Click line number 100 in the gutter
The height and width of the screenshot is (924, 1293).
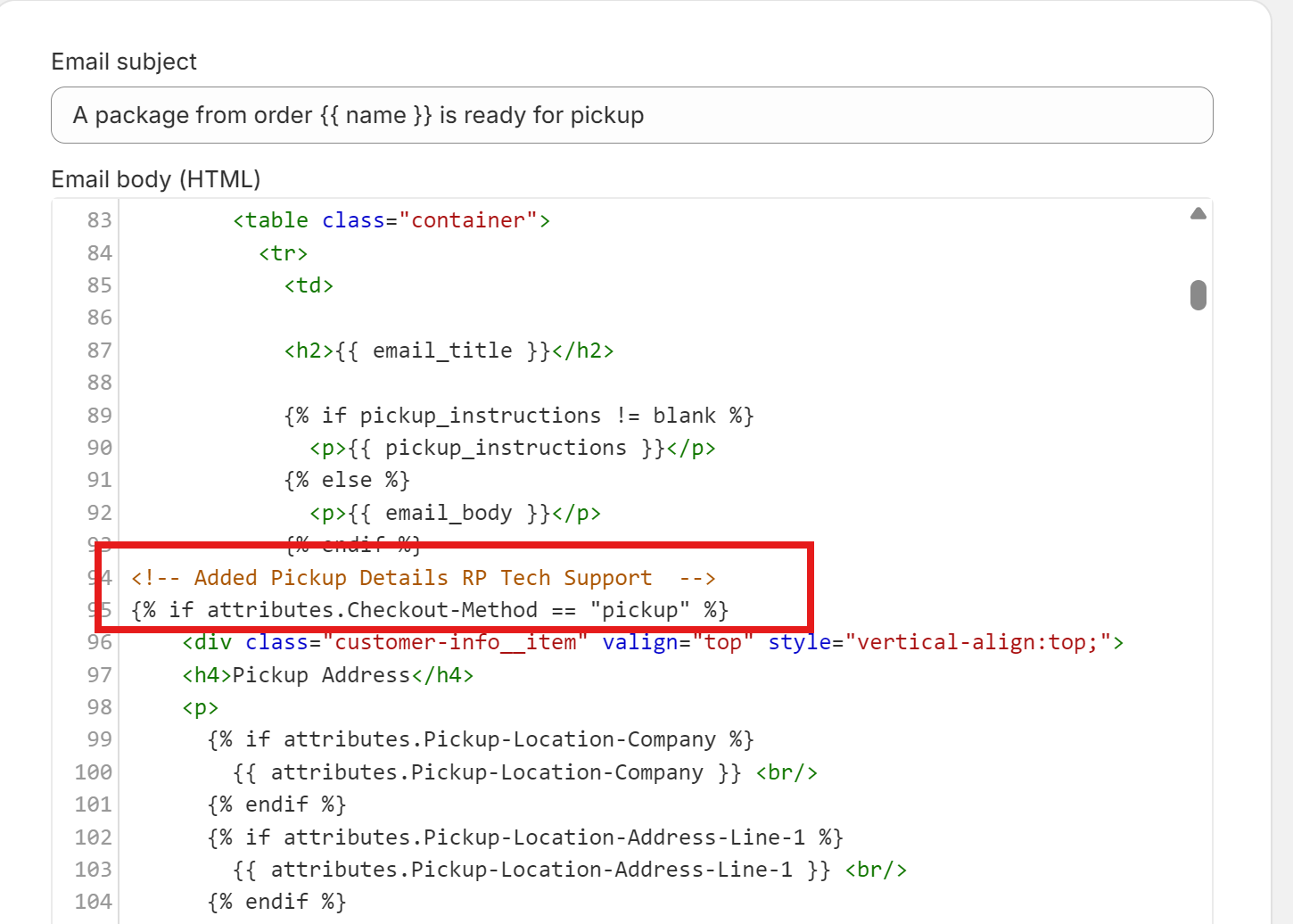coord(94,772)
